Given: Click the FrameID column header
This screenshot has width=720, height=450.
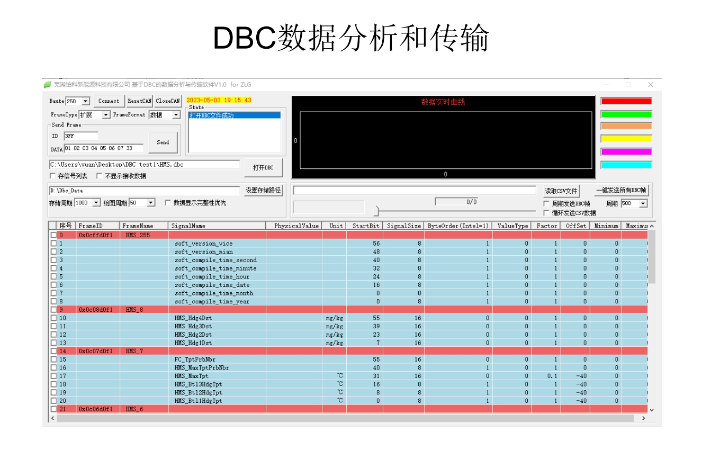Looking at the screenshot, I should pos(98,226).
